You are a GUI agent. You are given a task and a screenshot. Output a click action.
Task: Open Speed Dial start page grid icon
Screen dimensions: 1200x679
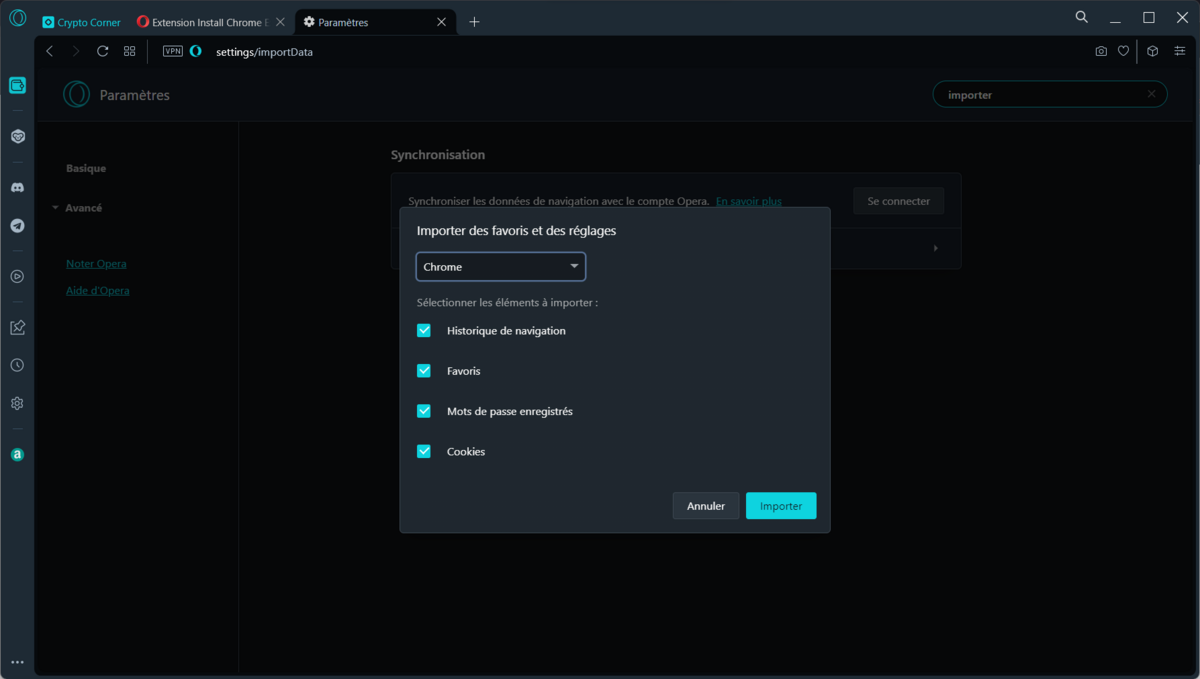pos(129,51)
